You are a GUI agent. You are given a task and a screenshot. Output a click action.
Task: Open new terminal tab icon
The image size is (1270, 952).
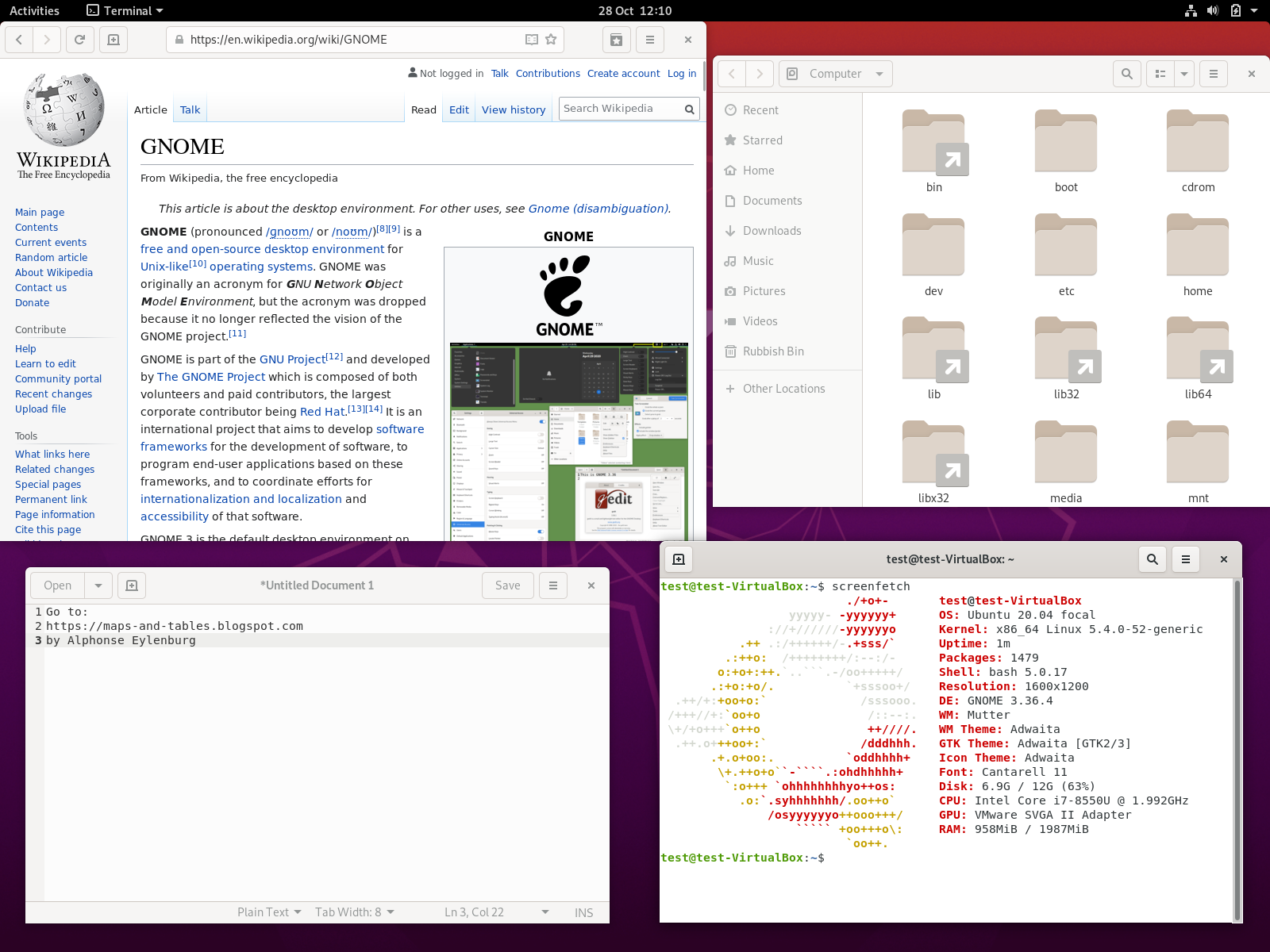point(679,559)
